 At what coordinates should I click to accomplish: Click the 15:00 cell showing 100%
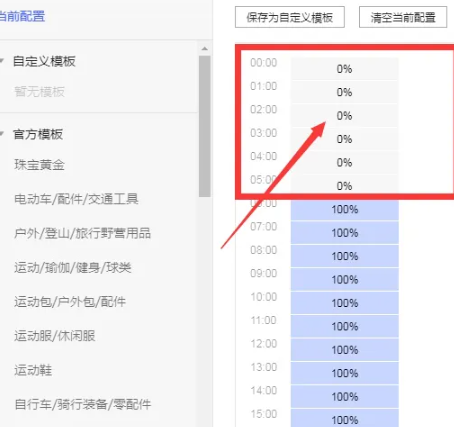point(345,418)
